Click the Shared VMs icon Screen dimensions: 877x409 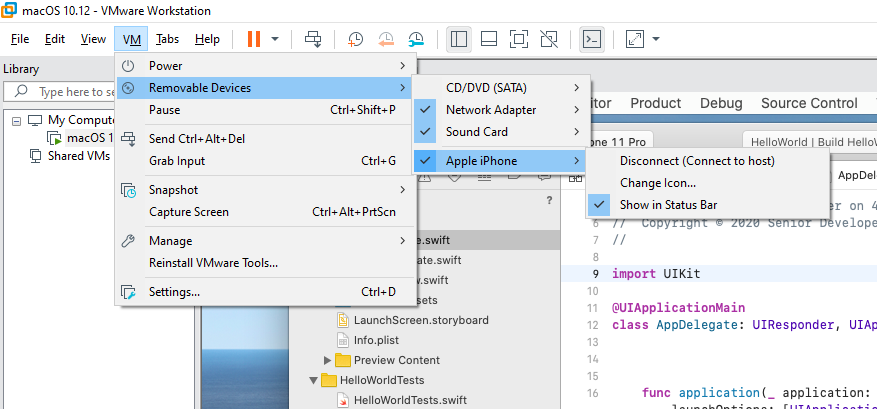[35, 156]
